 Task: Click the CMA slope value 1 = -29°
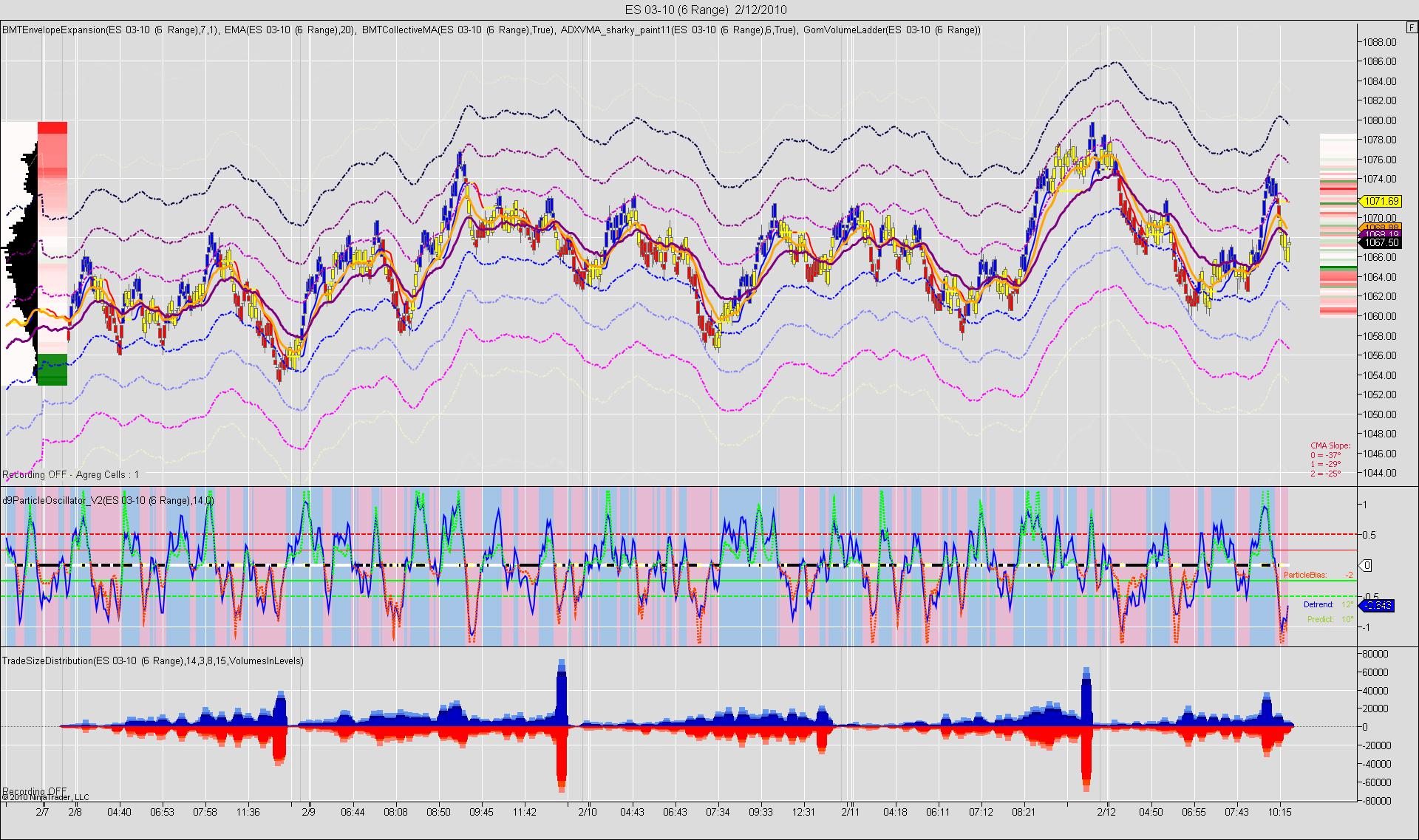pyautogui.click(x=1326, y=465)
